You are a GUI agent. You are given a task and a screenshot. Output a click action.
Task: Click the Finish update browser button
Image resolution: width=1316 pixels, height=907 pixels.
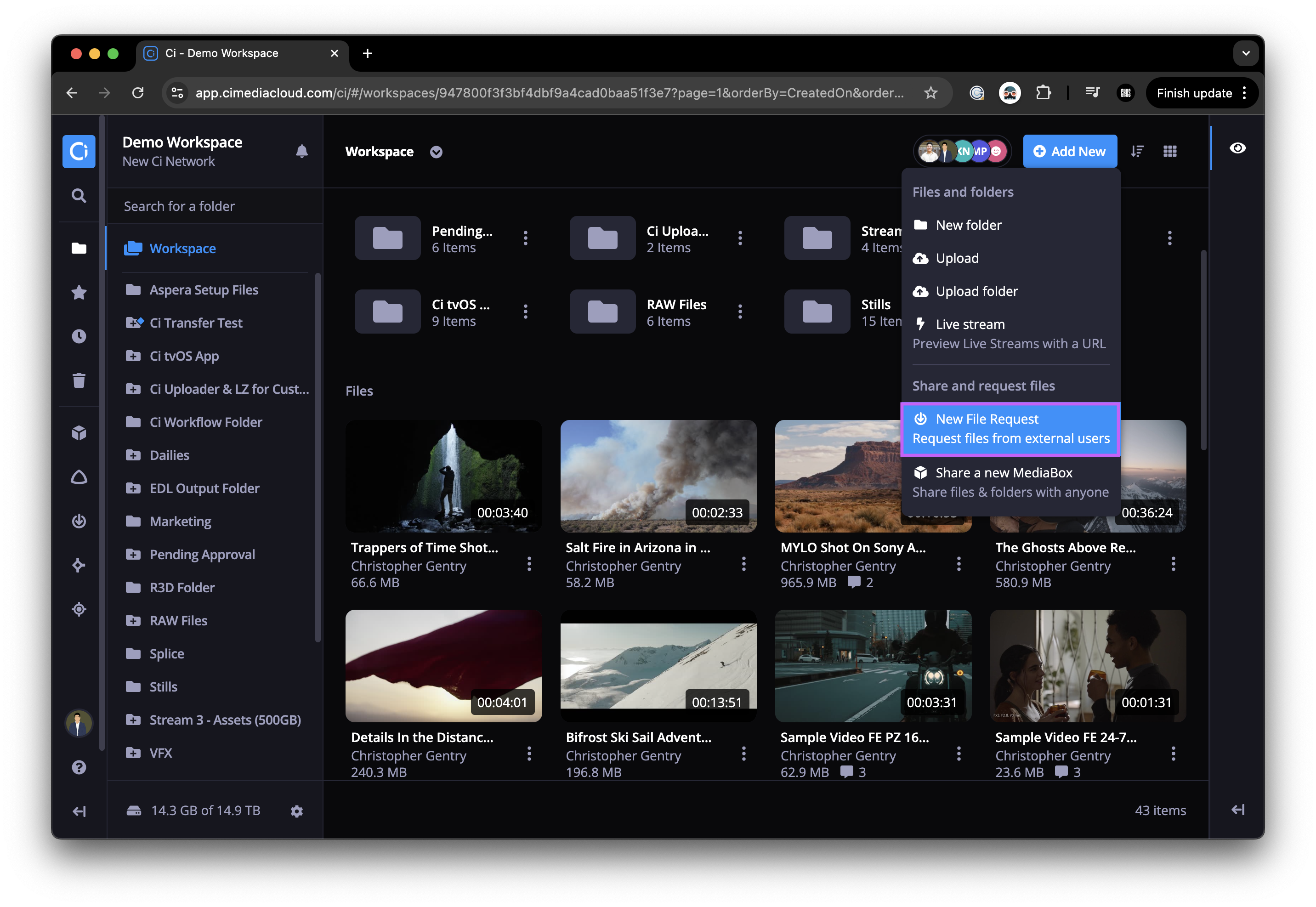pyautogui.click(x=1194, y=93)
